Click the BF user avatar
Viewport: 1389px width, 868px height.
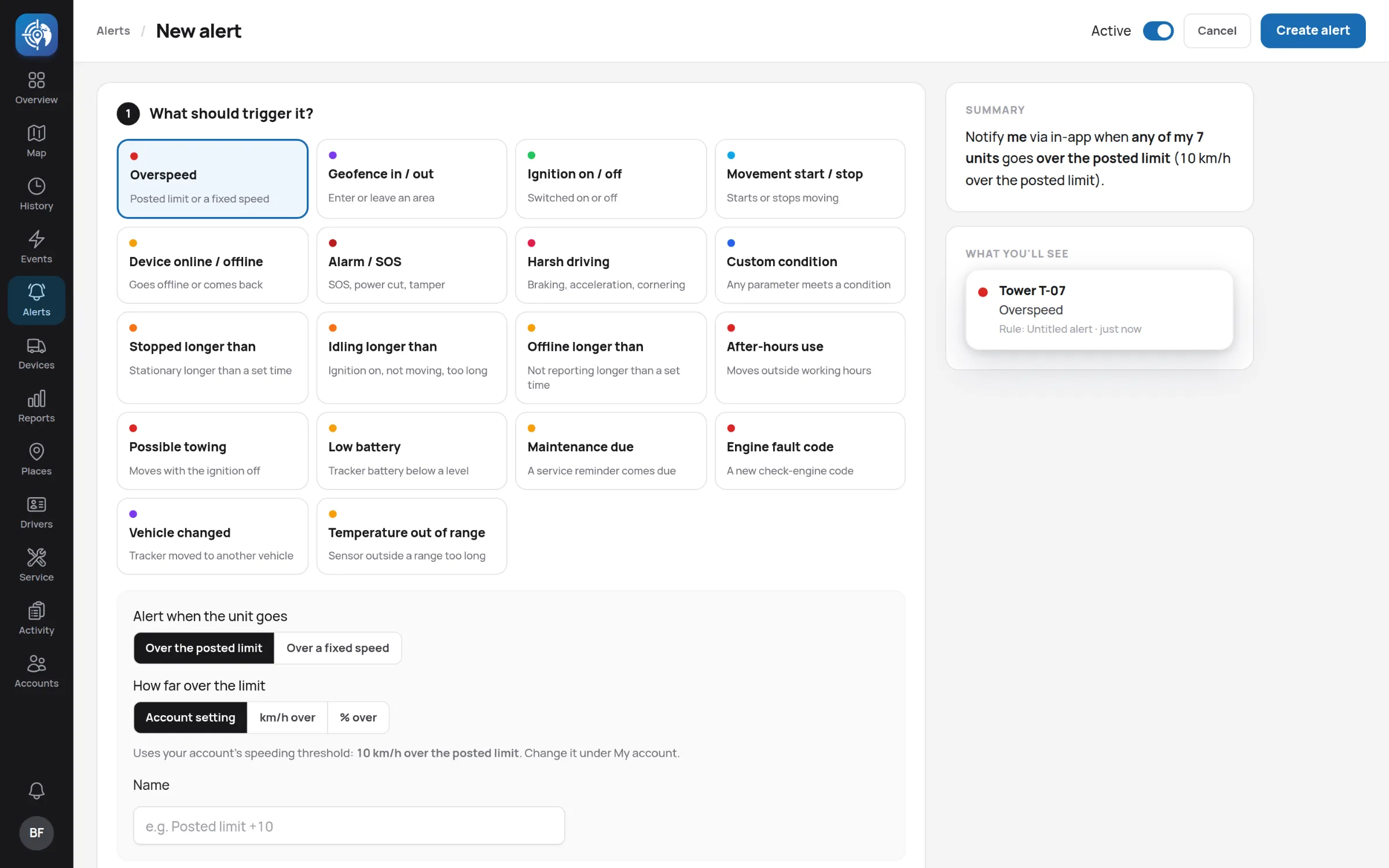pos(36,833)
